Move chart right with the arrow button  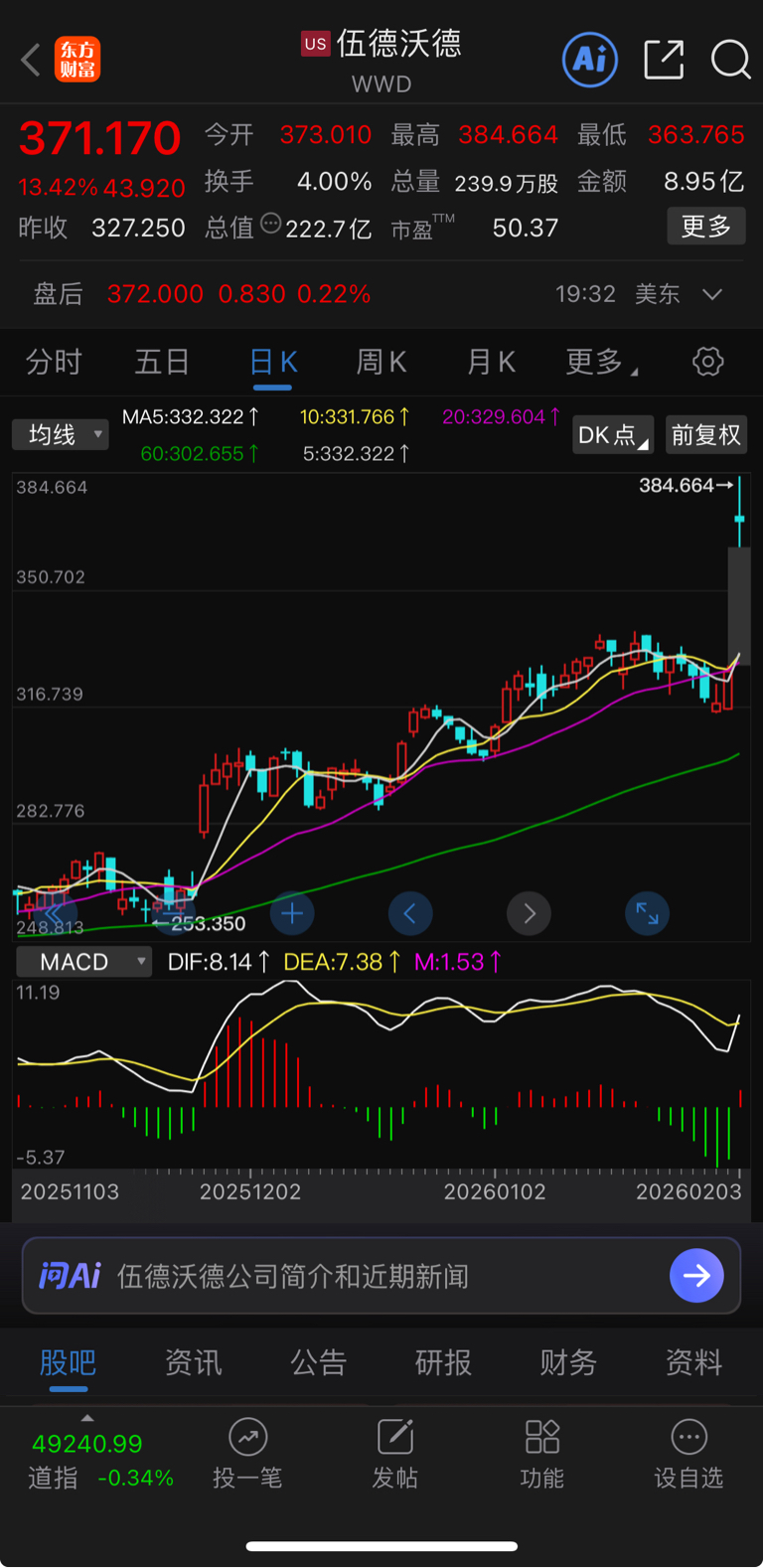(529, 913)
